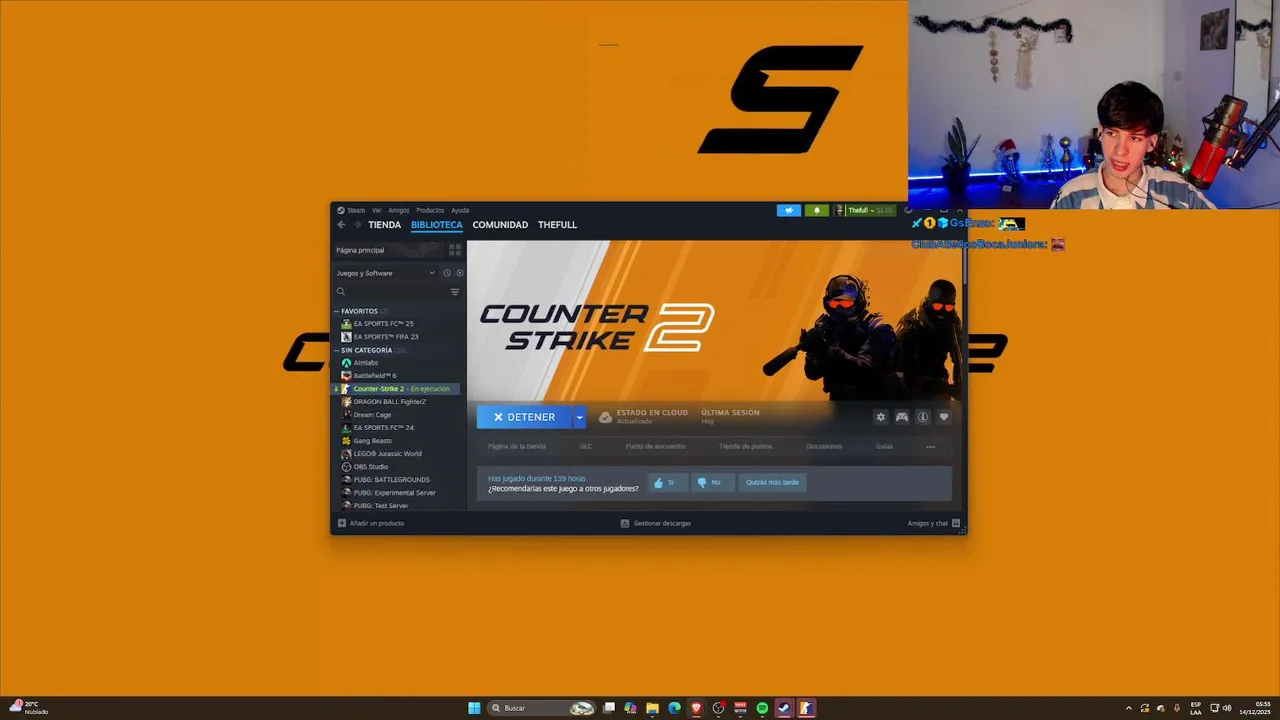The image size is (1280, 720).
Task: Open the Ver menu
Action: 377,210
